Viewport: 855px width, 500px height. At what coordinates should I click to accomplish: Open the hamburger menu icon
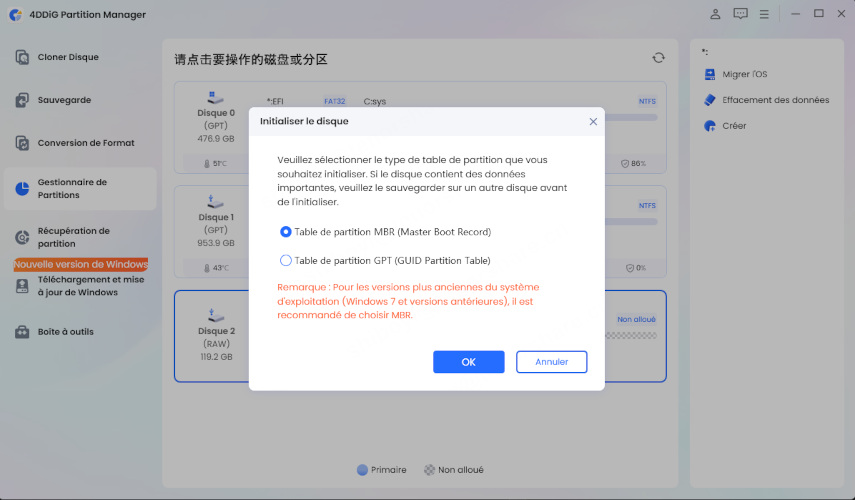(x=764, y=15)
